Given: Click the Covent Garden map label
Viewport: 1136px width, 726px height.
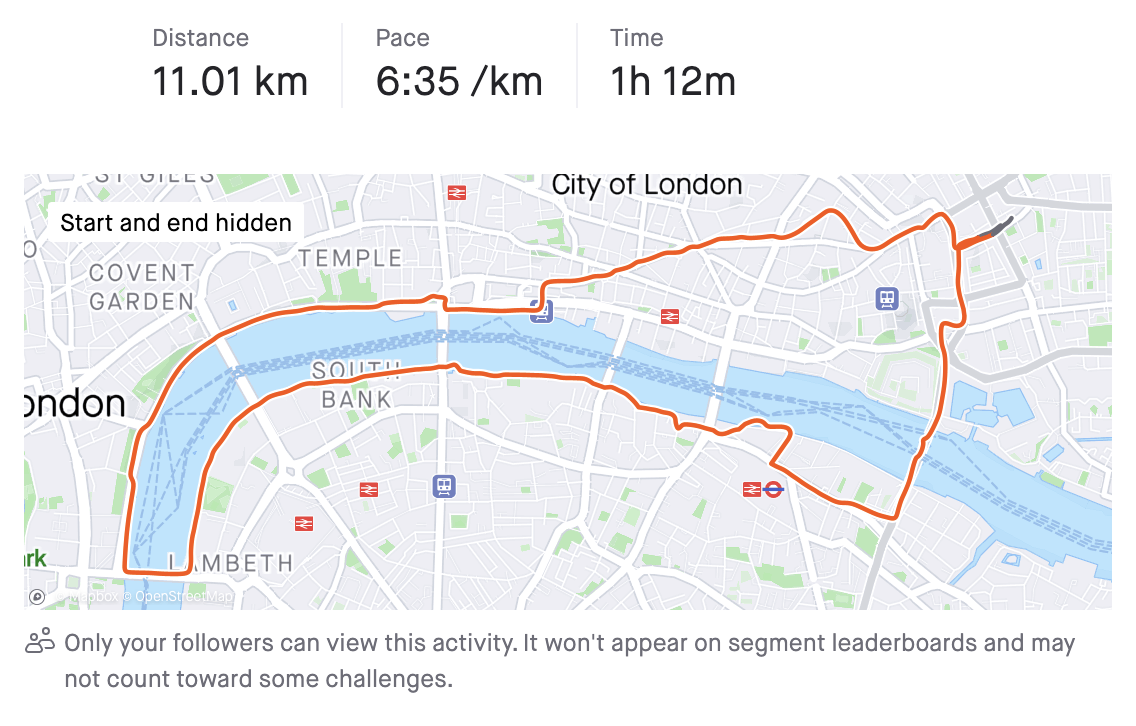Looking at the screenshot, I should pyautogui.click(x=141, y=287).
